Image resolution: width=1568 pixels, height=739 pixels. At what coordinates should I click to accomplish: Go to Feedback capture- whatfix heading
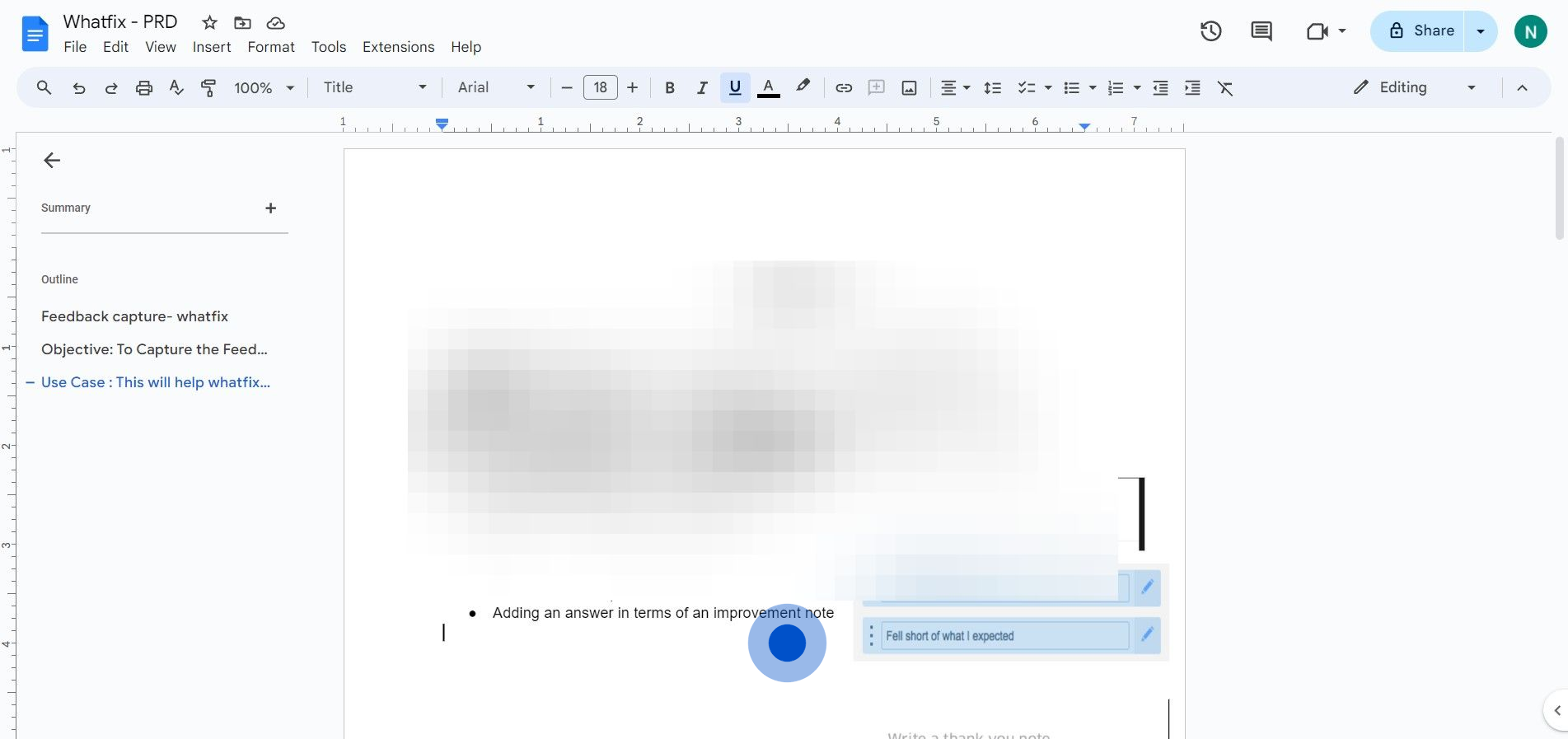135,316
